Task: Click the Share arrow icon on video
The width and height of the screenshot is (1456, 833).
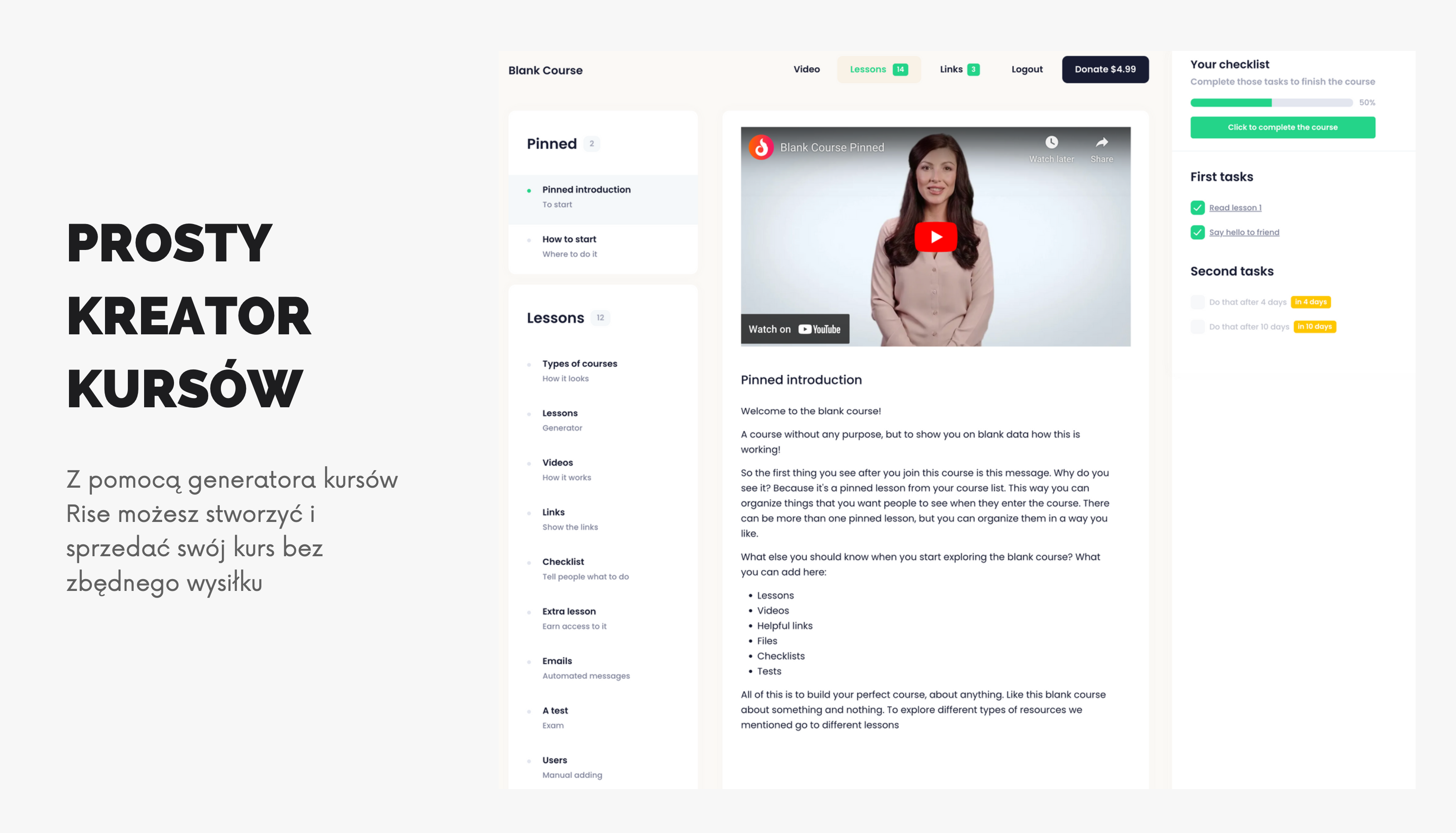Action: coord(1101,142)
